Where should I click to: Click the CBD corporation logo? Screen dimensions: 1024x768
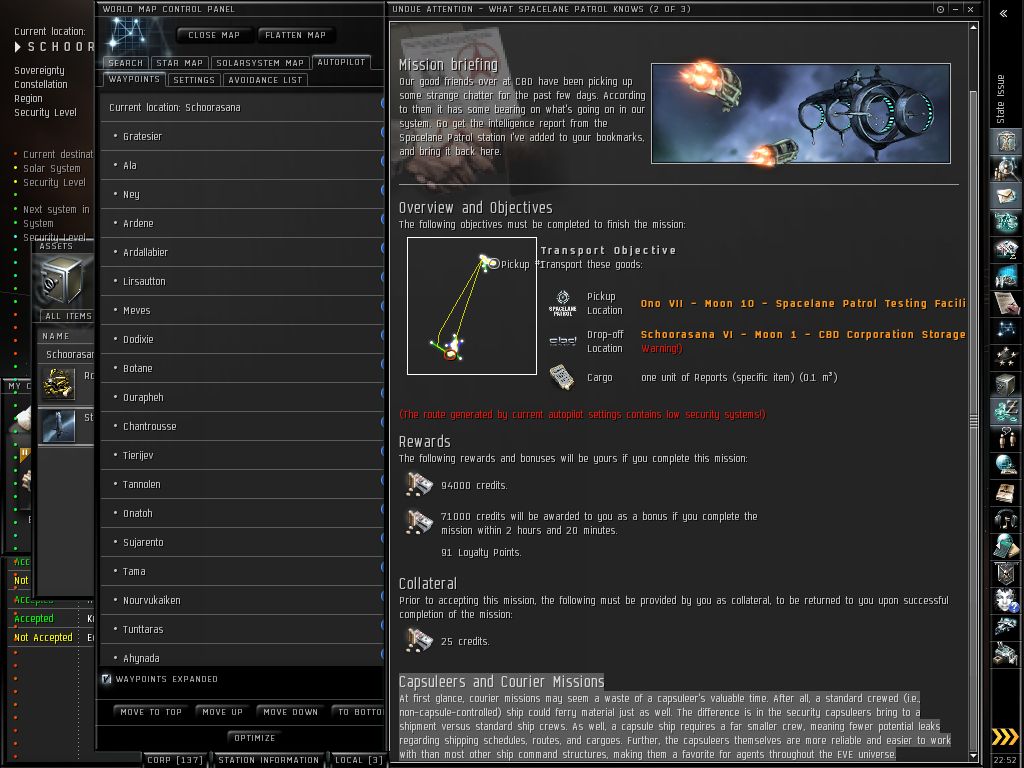562,341
